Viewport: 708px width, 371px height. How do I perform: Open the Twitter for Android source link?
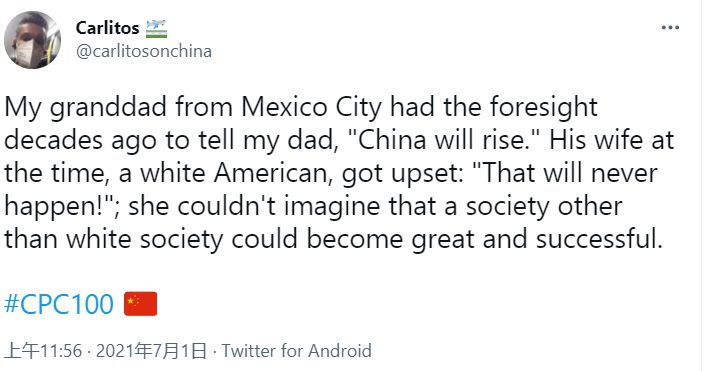(x=296, y=351)
